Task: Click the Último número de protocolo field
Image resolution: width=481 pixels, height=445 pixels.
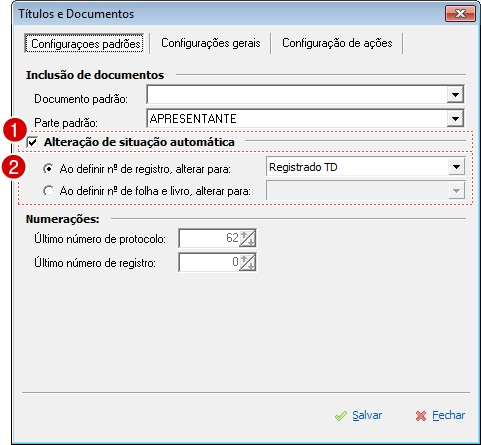Action: (209, 238)
